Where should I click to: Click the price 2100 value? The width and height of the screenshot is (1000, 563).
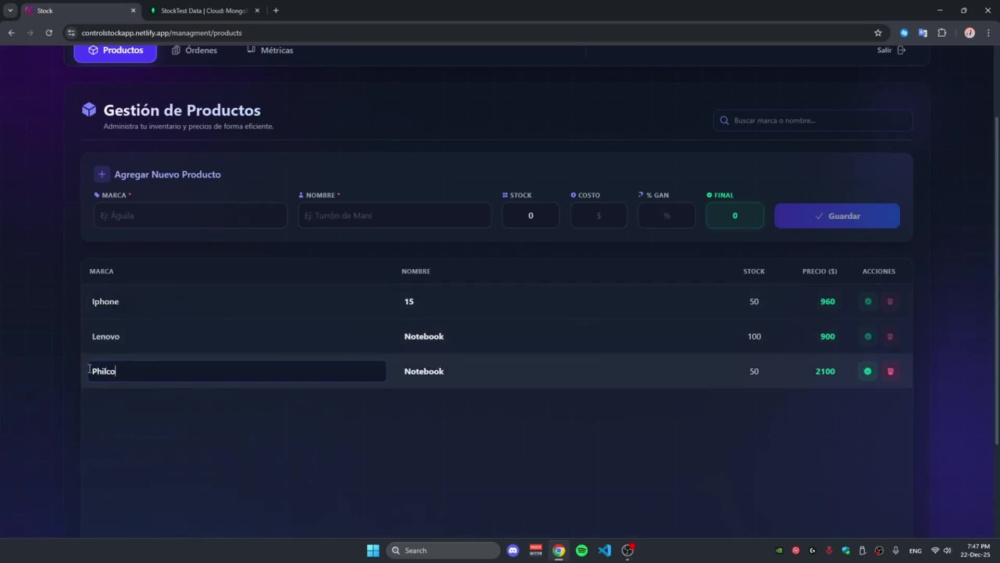(x=825, y=371)
